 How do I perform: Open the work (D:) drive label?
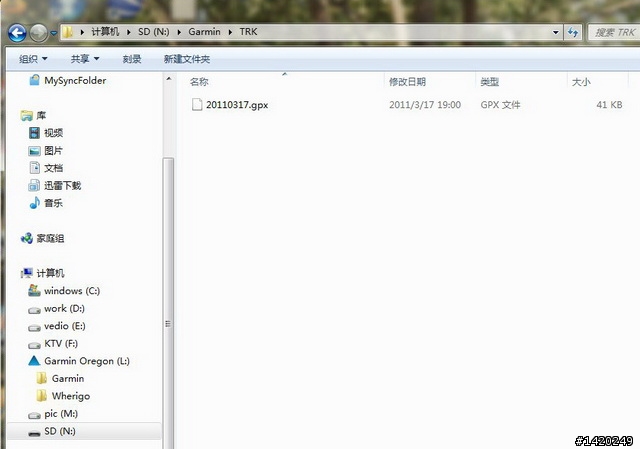pyautogui.click(x=64, y=309)
